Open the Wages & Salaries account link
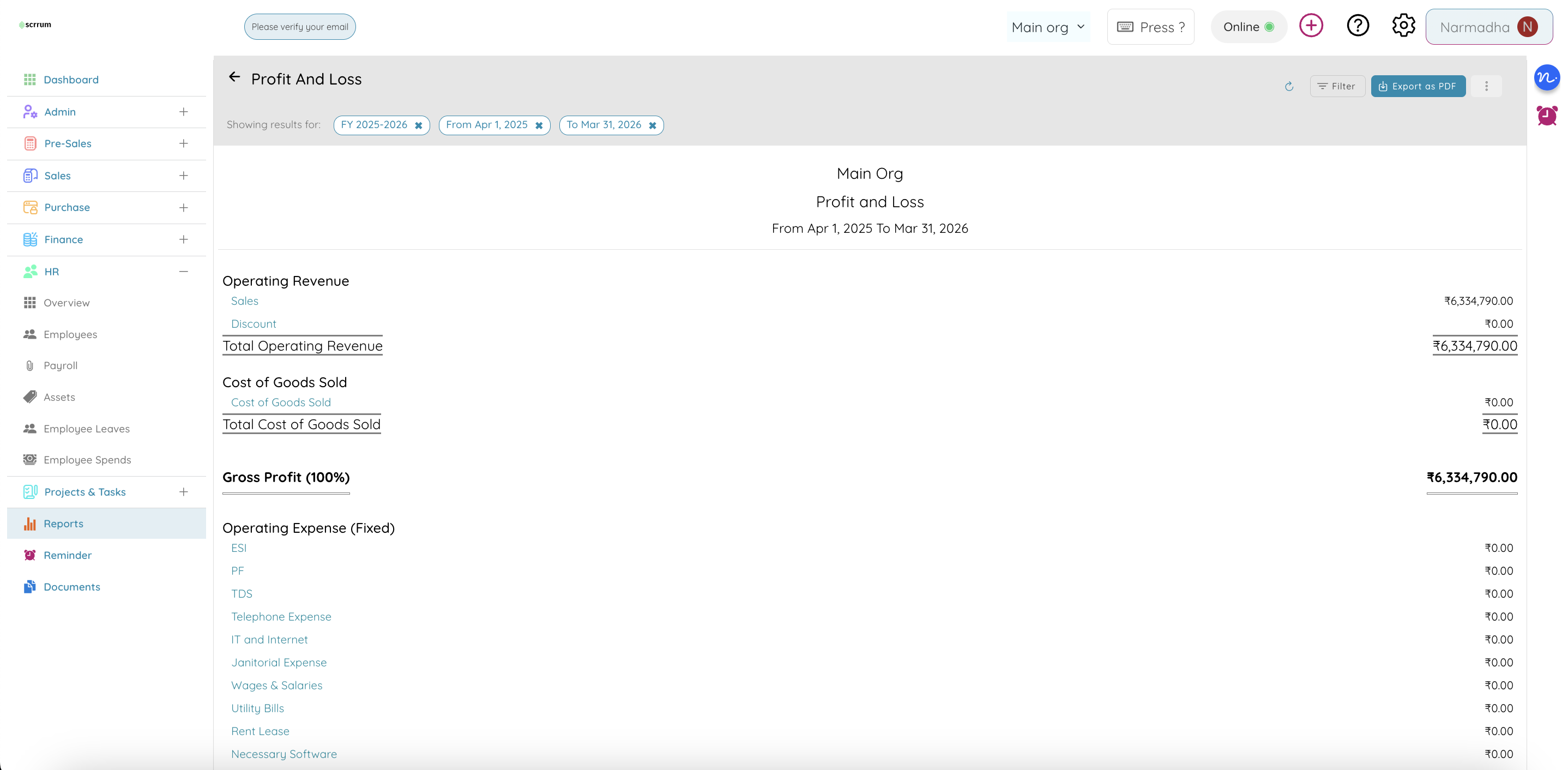Image resolution: width=1568 pixels, height=770 pixels. click(276, 685)
